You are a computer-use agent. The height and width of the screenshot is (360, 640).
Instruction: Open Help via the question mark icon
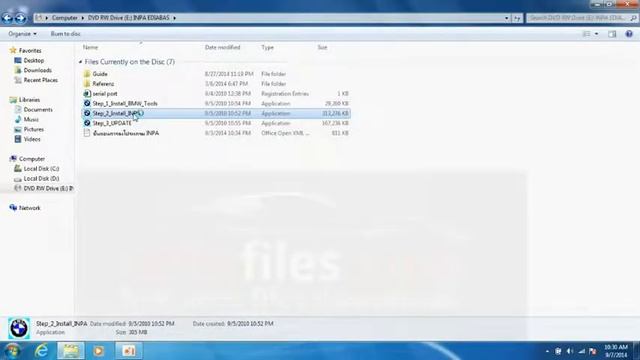click(629, 34)
